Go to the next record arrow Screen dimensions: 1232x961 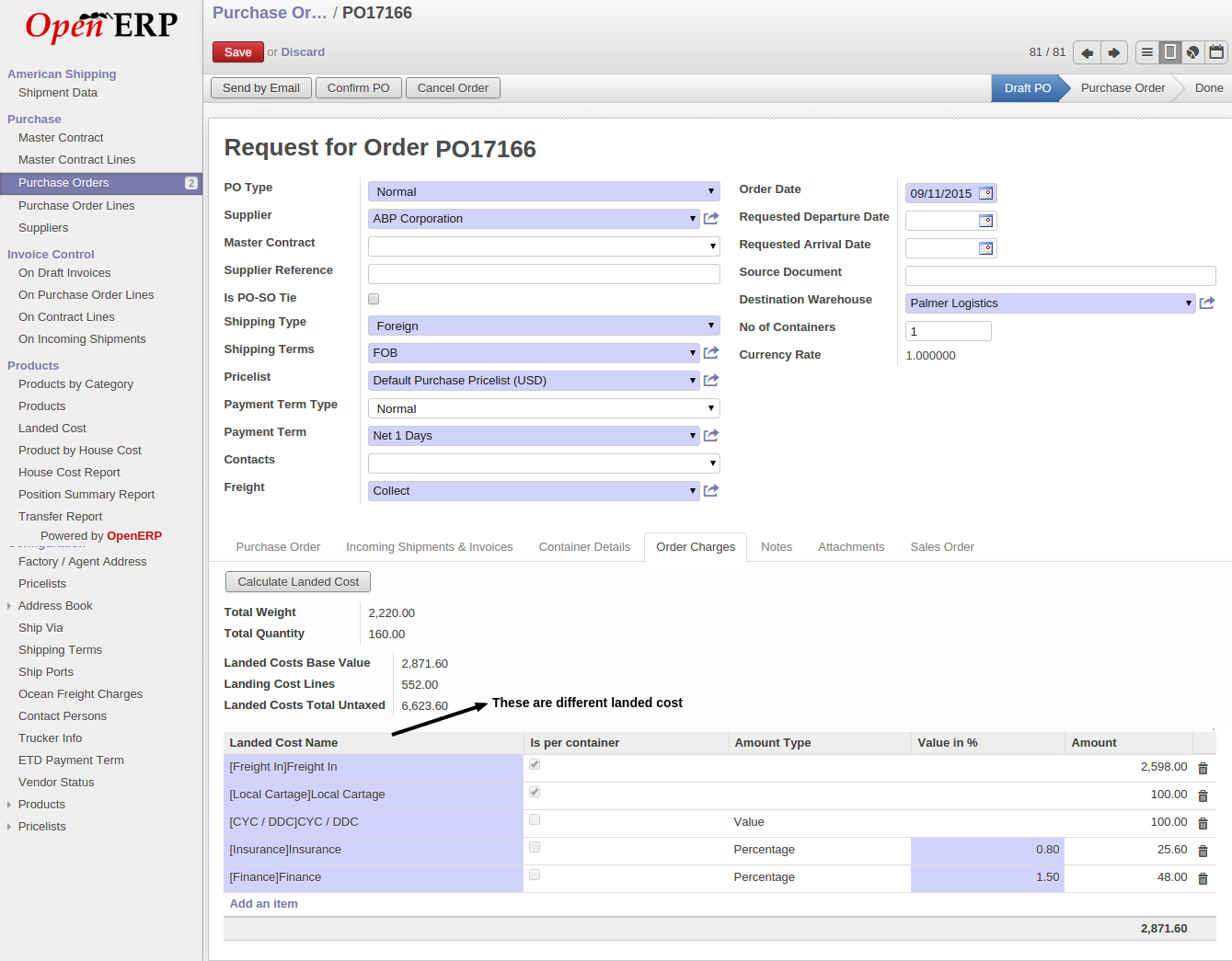point(1114,52)
